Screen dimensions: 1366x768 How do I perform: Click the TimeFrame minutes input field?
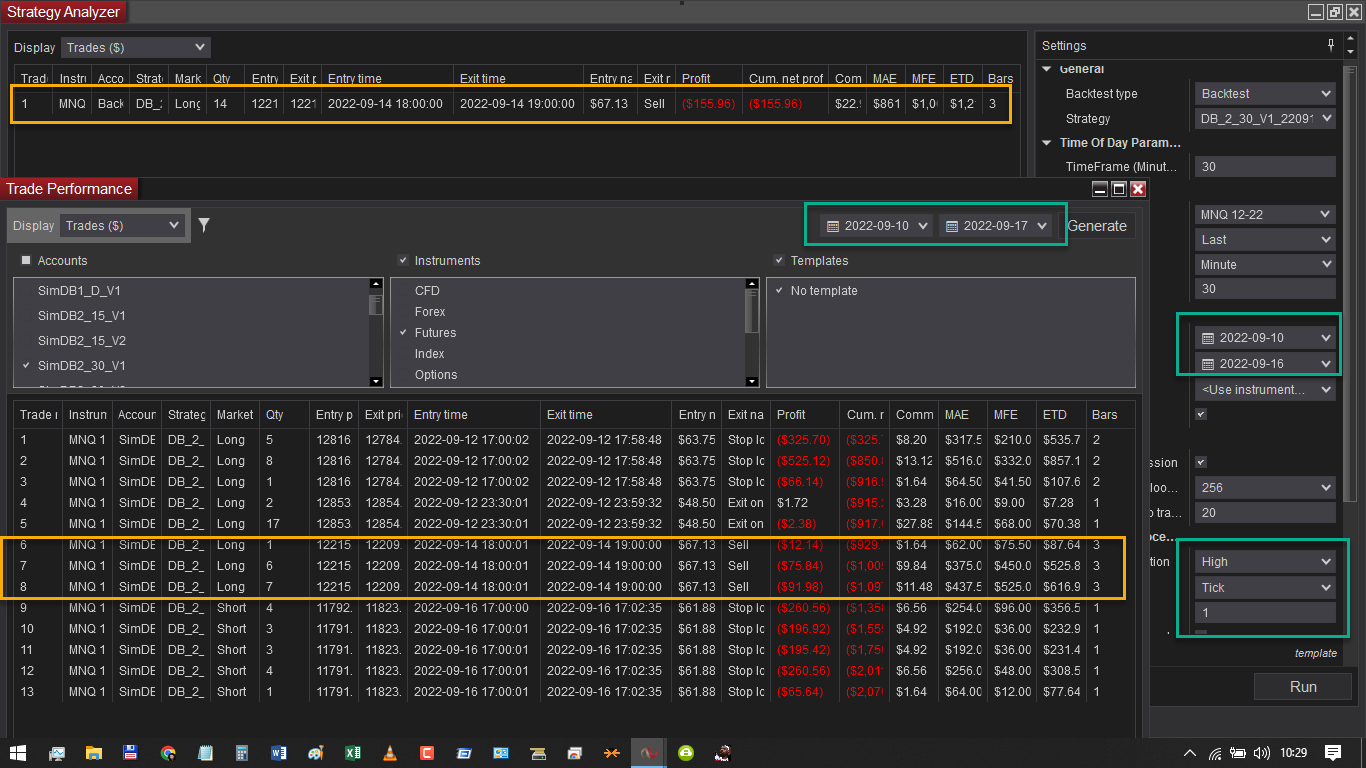click(x=1266, y=167)
